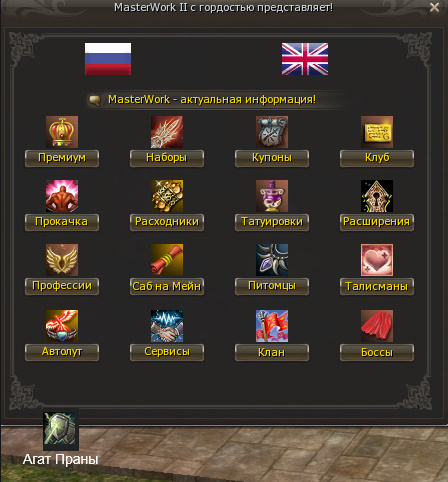
Task: Select the claw icon above Наборы
Action: (x=167, y=132)
